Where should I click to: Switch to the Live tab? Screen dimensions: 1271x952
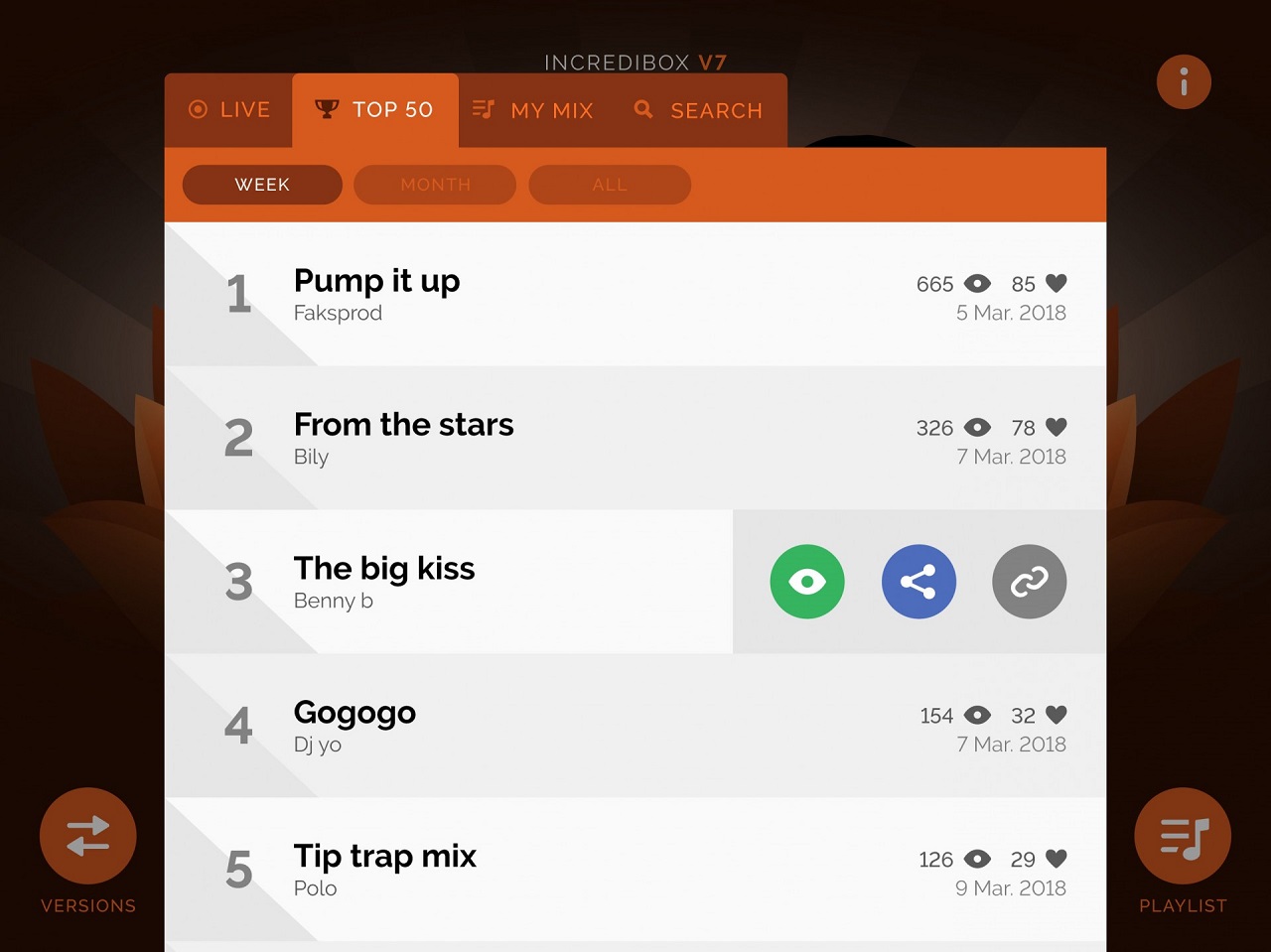click(x=229, y=110)
